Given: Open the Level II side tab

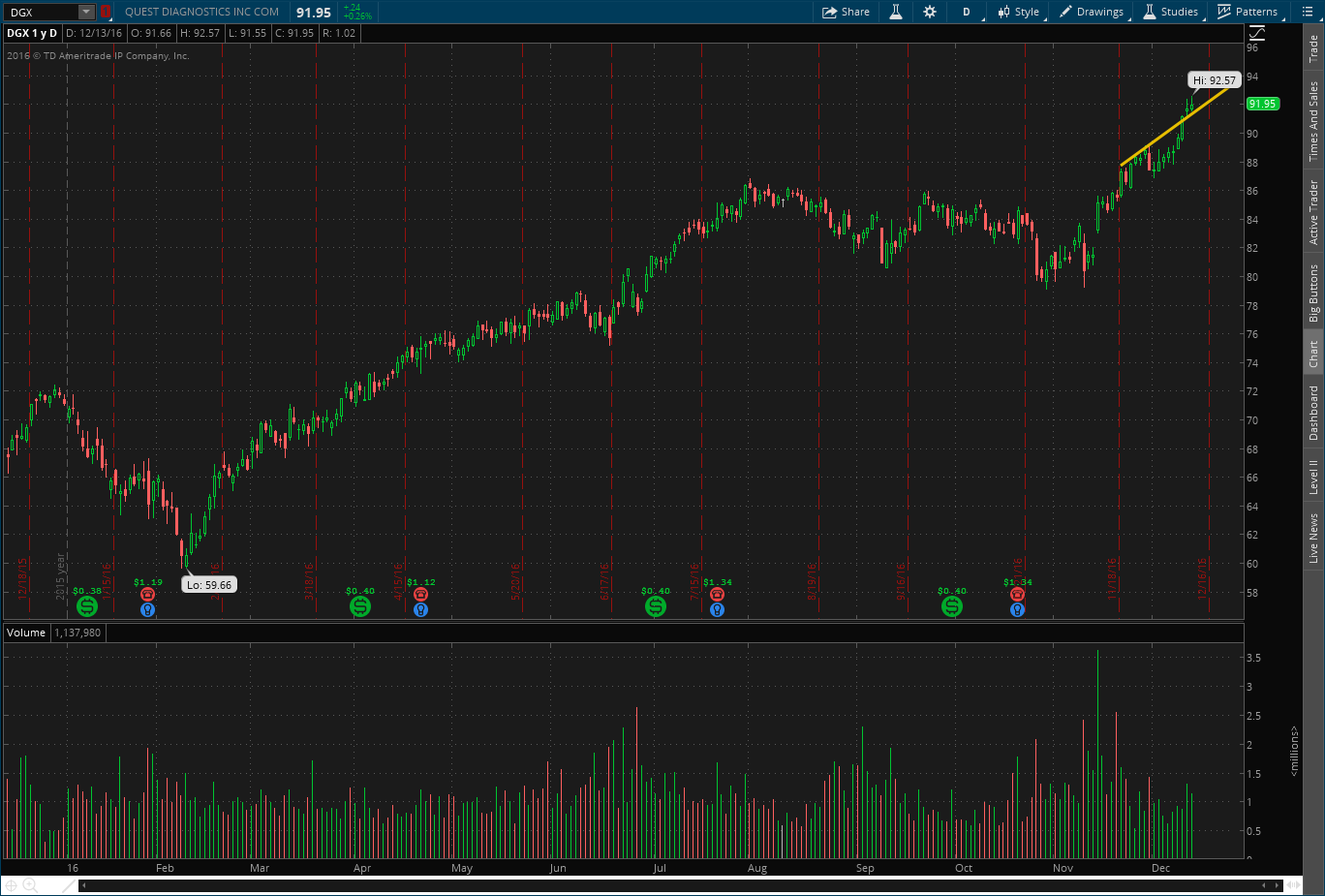Looking at the screenshot, I should pyautogui.click(x=1313, y=476).
